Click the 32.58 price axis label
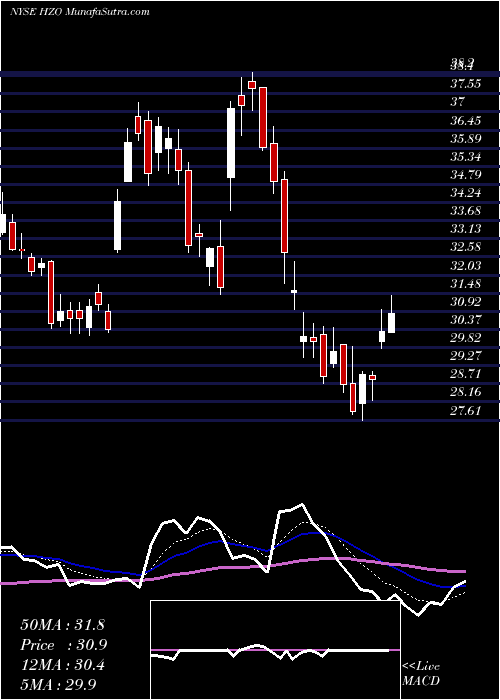Image resolution: width=500 pixels, height=700 pixels. point(466,247)
